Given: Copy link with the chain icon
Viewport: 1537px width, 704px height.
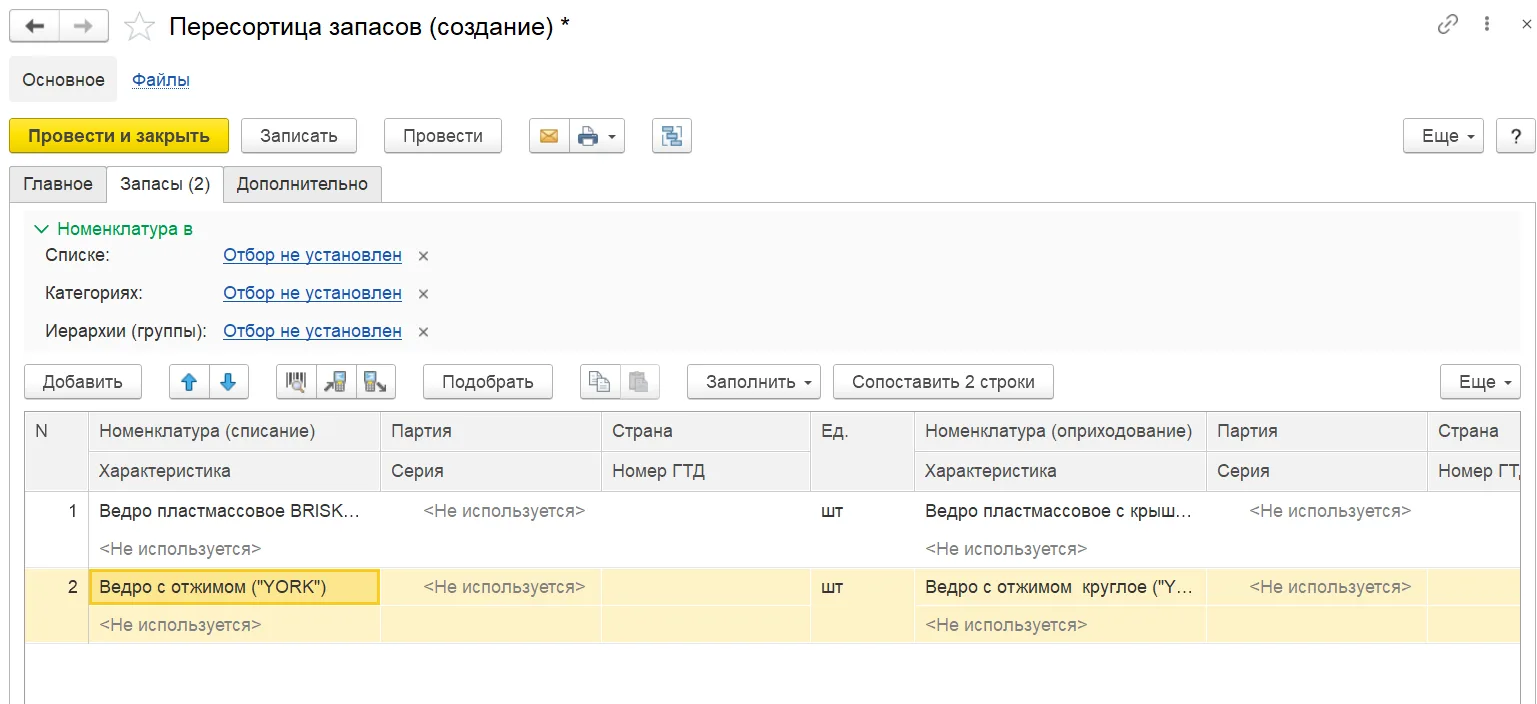Looking at the screenshot, I should tap(1448, 25).
